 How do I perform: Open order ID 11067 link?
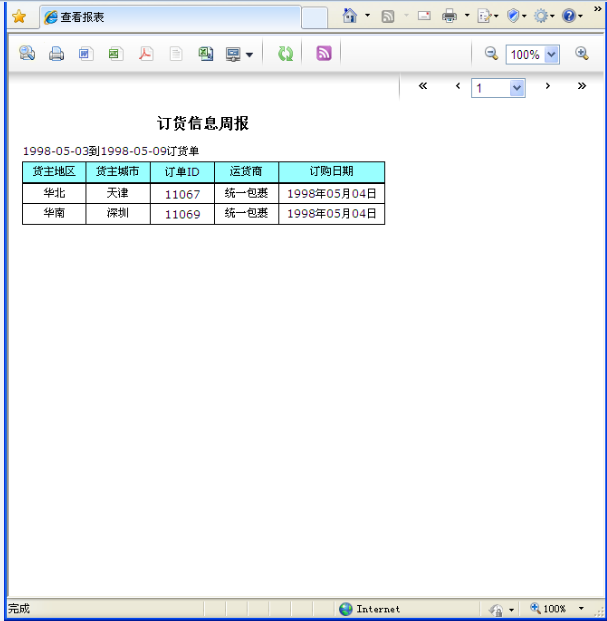tap(183, 194)
